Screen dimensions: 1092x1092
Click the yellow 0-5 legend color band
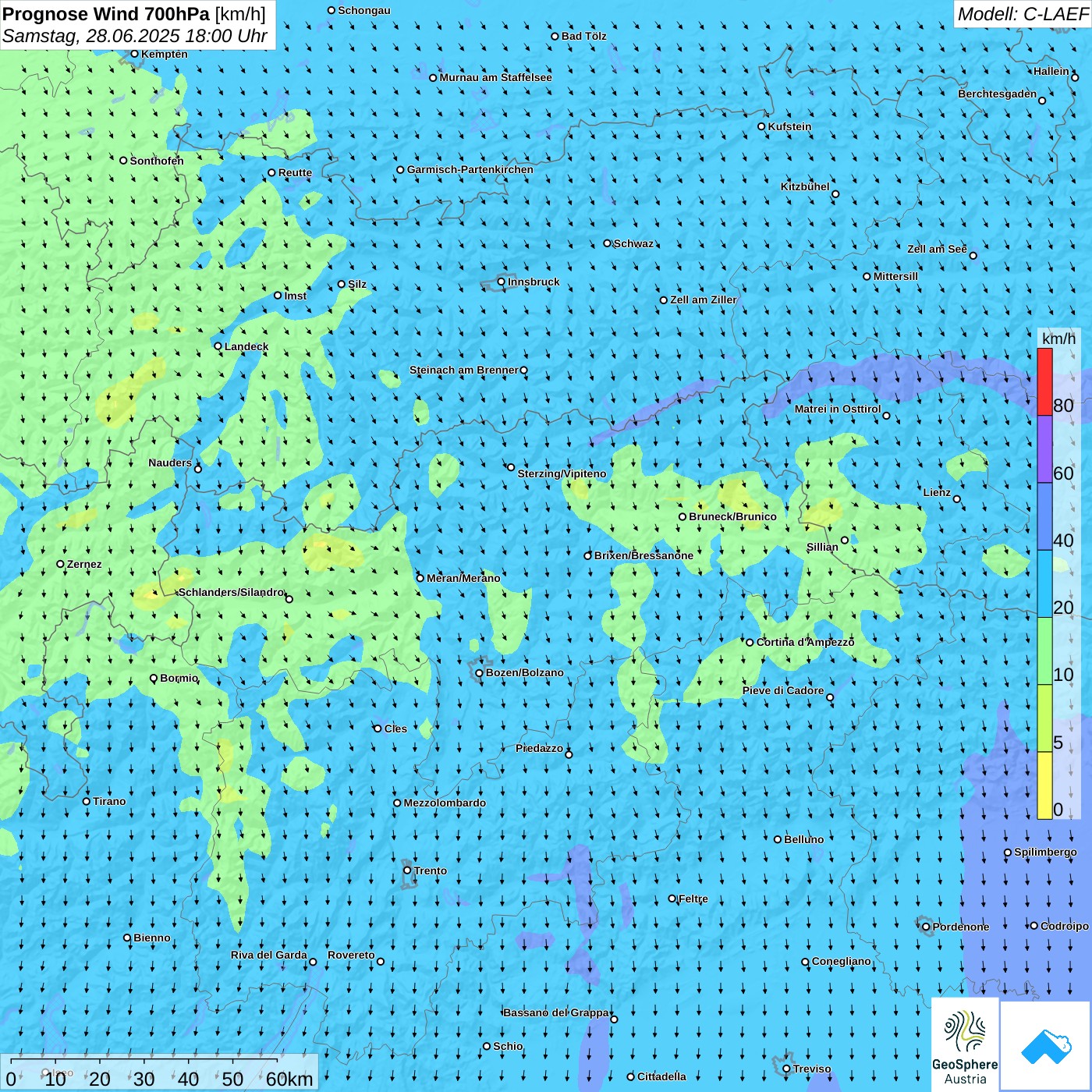click(1044, 785)
